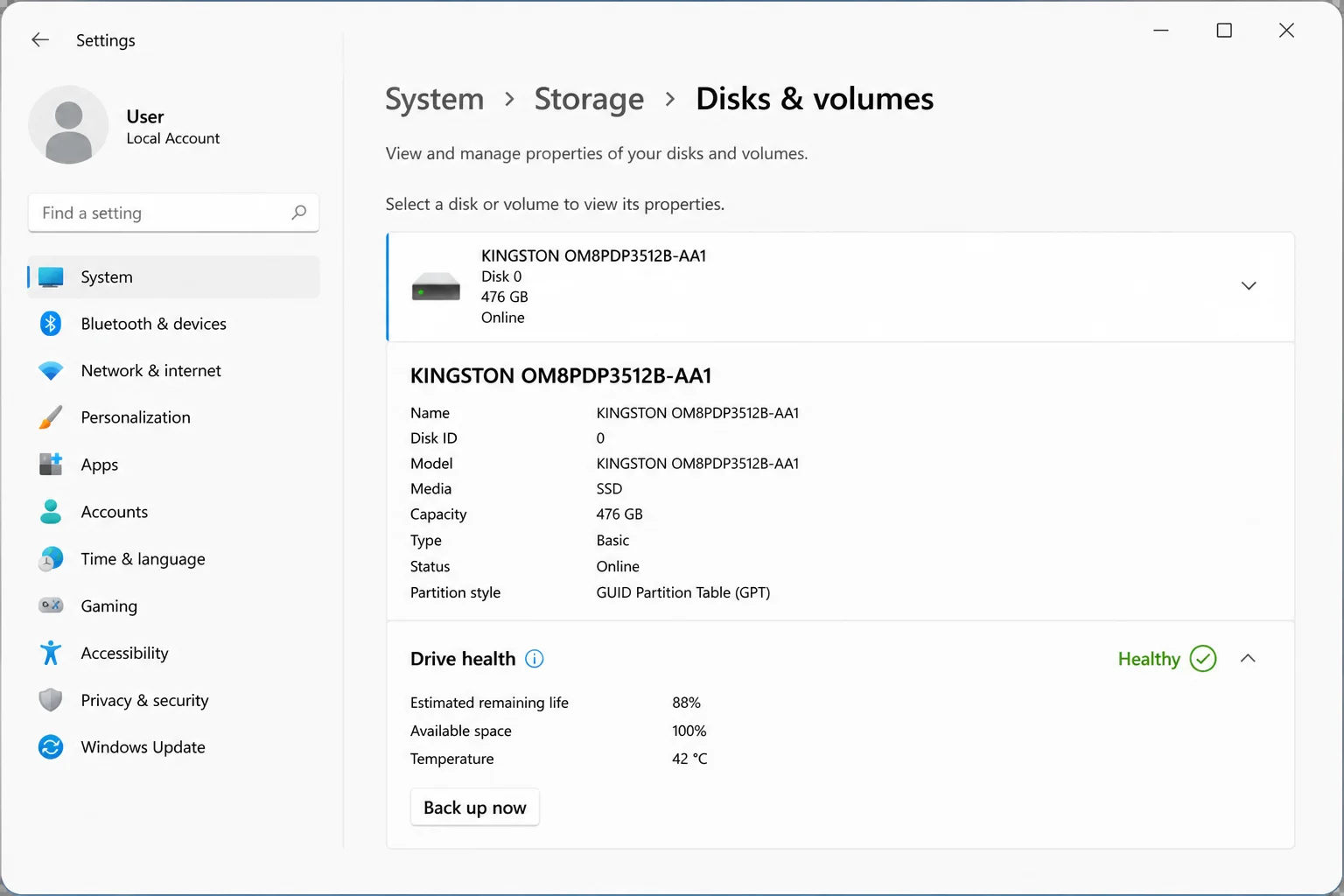The image size is (1344, 896).
Task: Click the Privacy shield icon
Action: pos(51,700)
